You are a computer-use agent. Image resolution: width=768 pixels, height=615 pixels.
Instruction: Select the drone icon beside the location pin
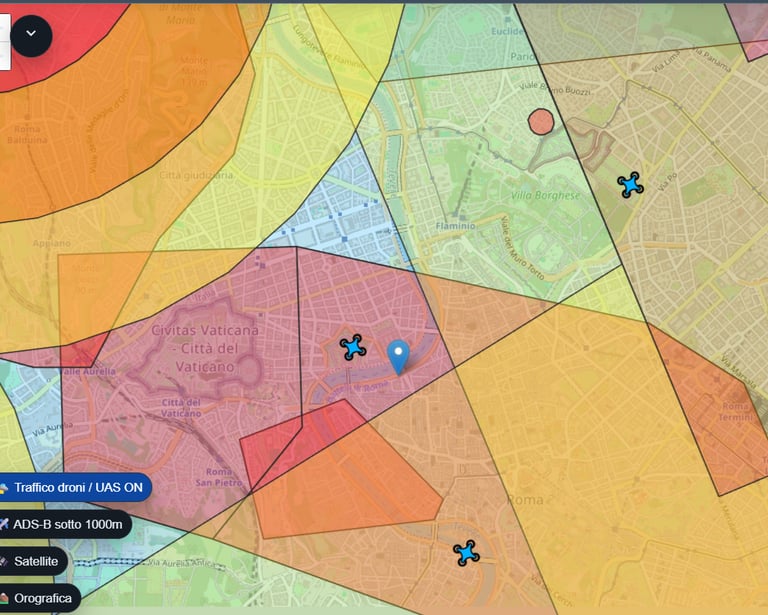(x=353, y=347)
